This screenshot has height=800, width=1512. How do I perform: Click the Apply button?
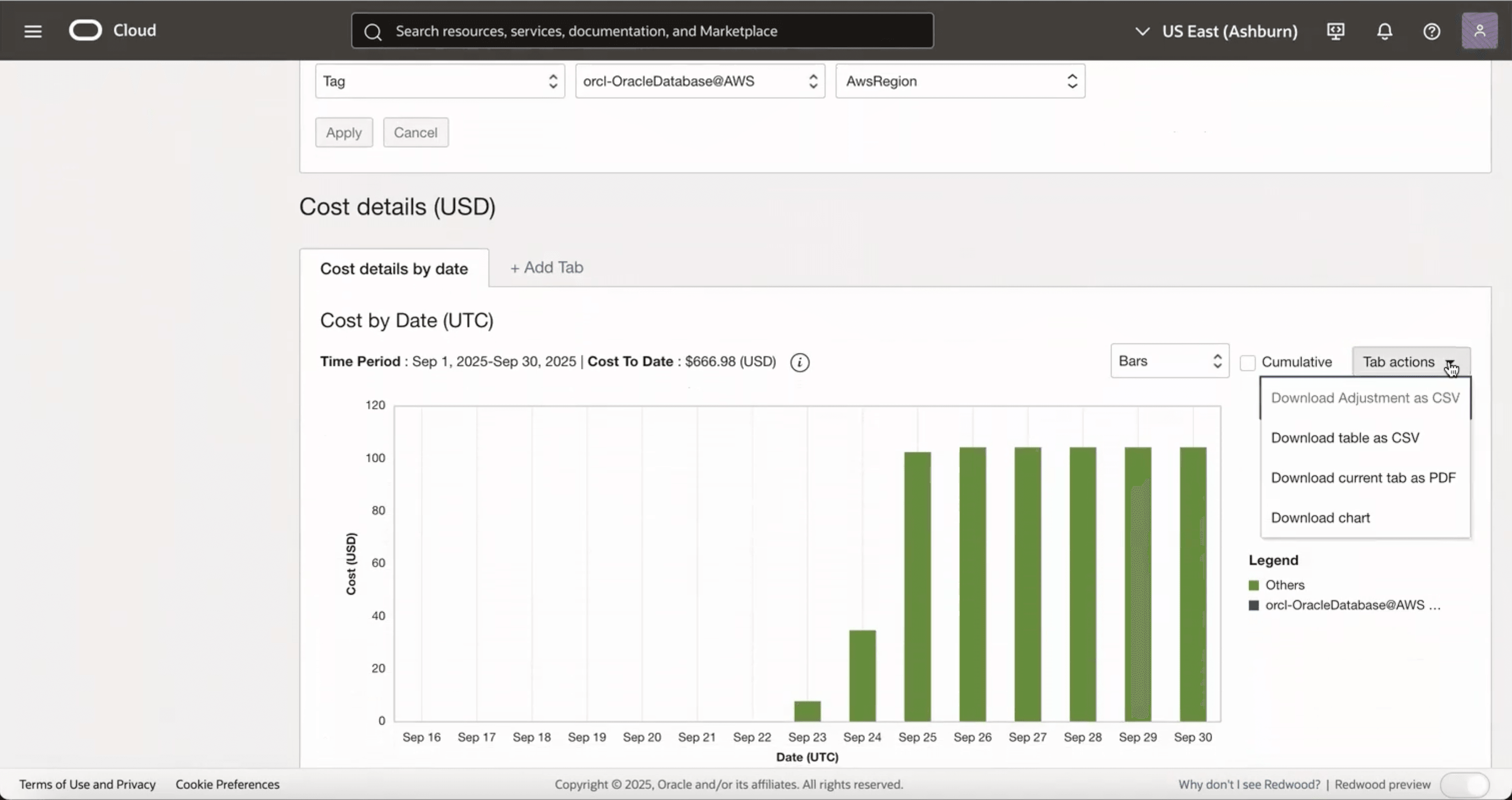point(343,132)
